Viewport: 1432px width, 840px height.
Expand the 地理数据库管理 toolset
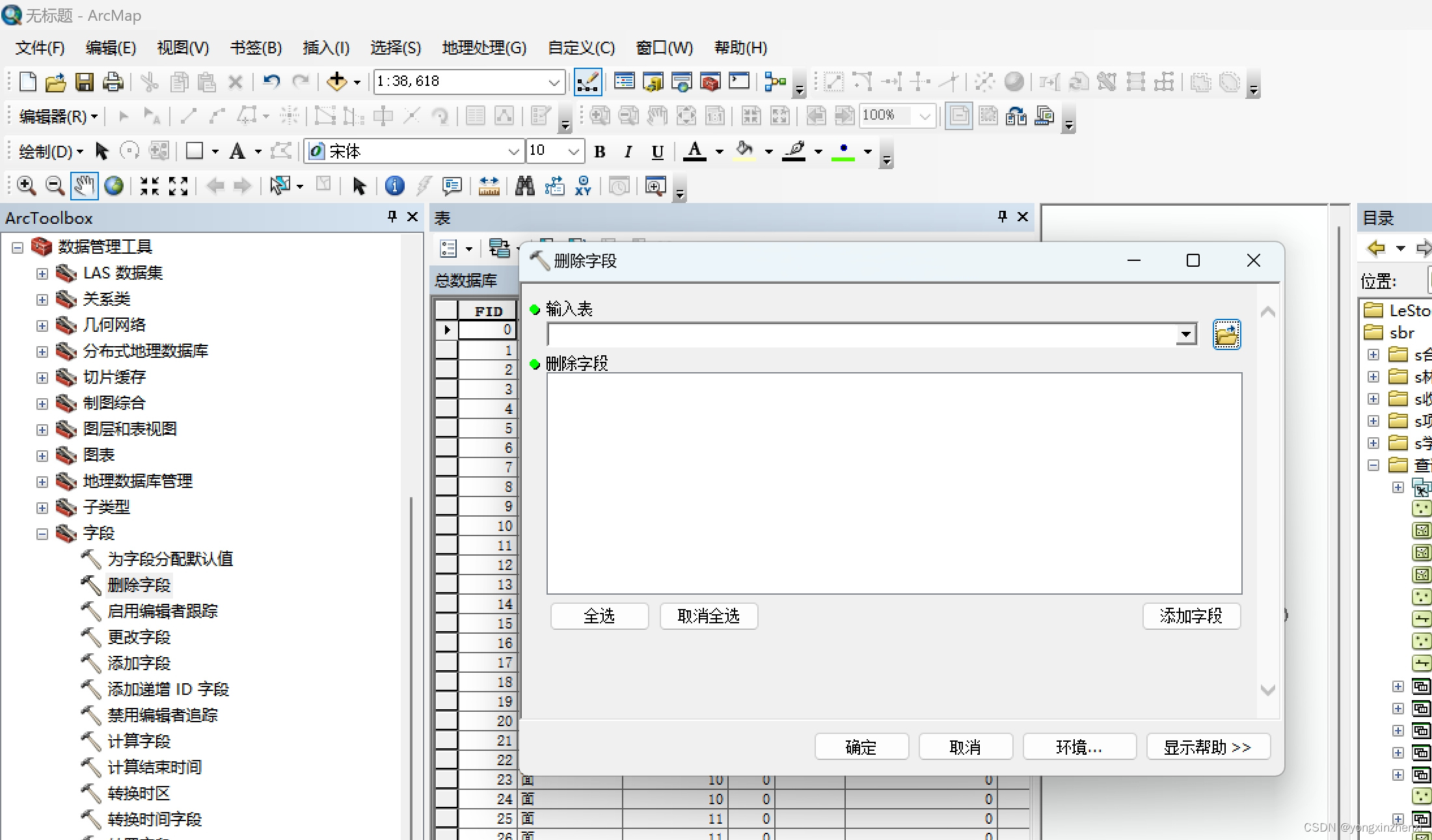[x=42, y=482]
